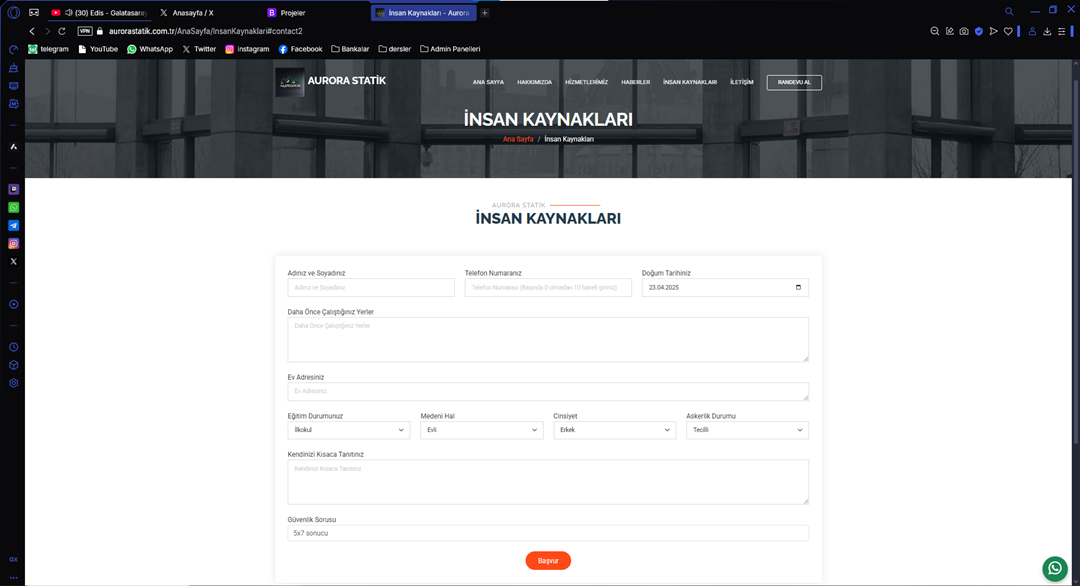
Task: Click the blue ad blocker shield icon
Action: pos(978,31)
